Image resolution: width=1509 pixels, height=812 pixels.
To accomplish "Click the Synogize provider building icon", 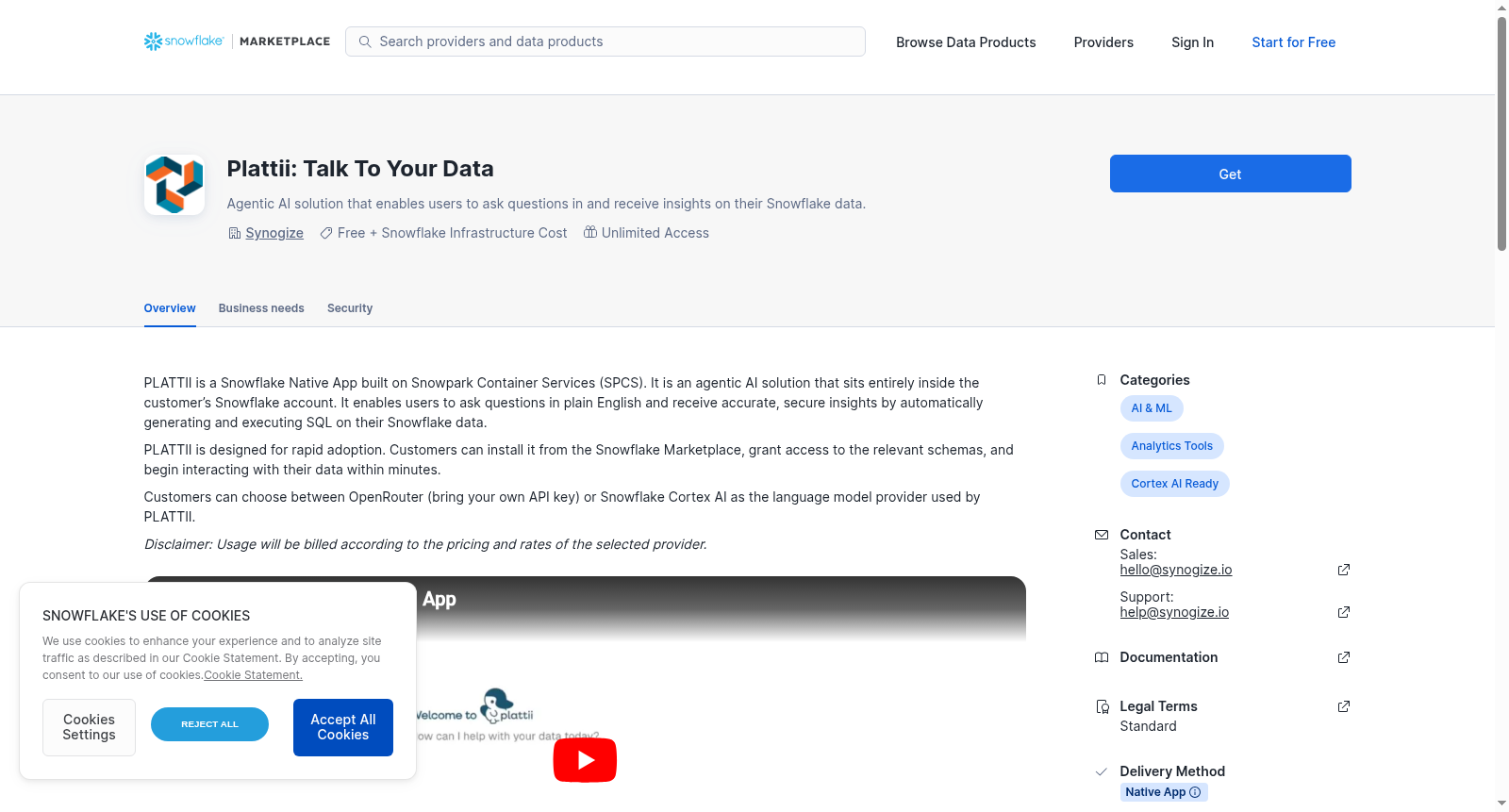I will coord(235,233).
